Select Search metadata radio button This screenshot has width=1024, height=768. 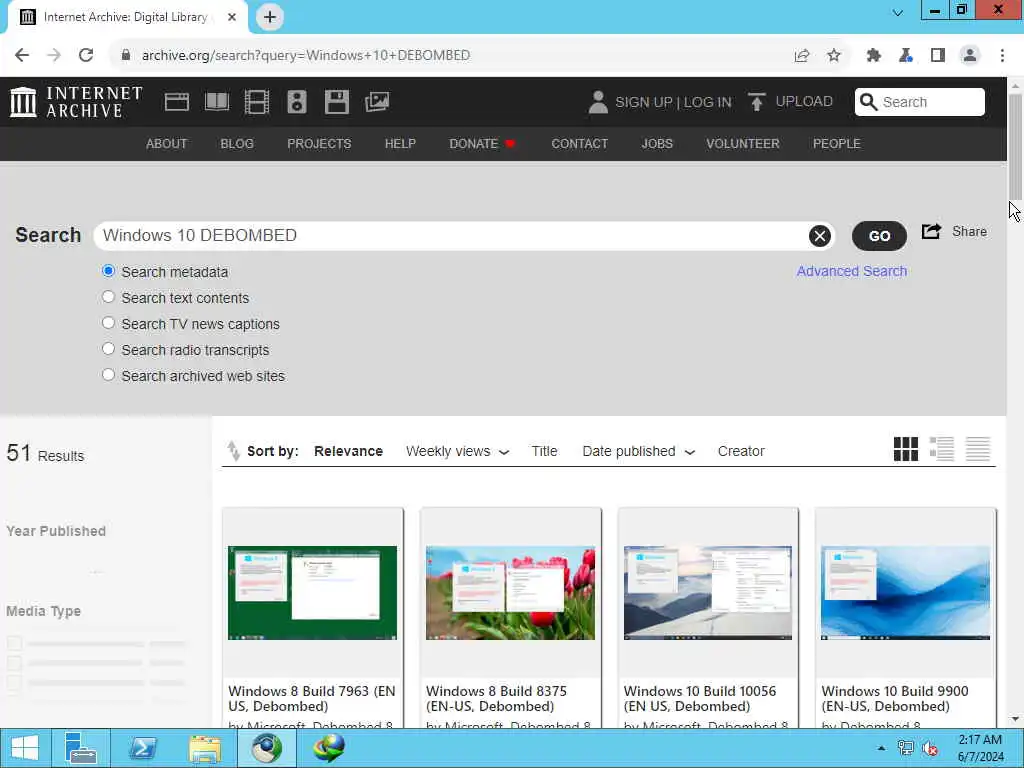click(x=108, y=271)
